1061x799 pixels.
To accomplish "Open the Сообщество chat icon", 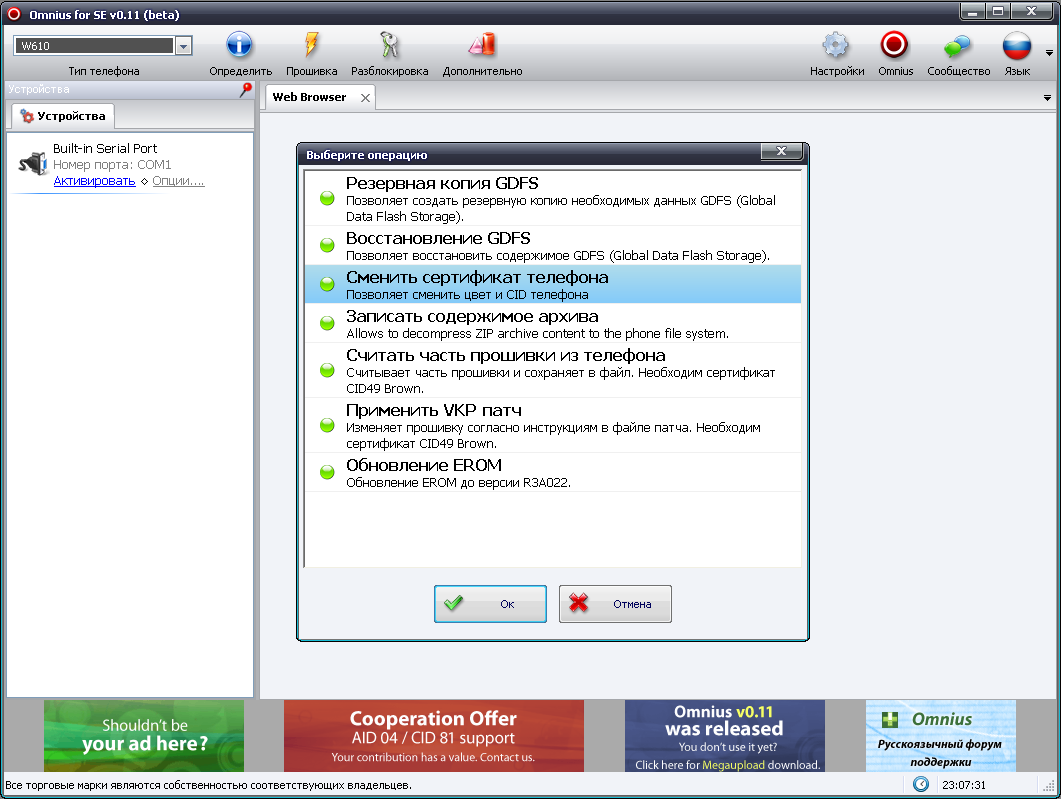I will click(x=957, y=46).
